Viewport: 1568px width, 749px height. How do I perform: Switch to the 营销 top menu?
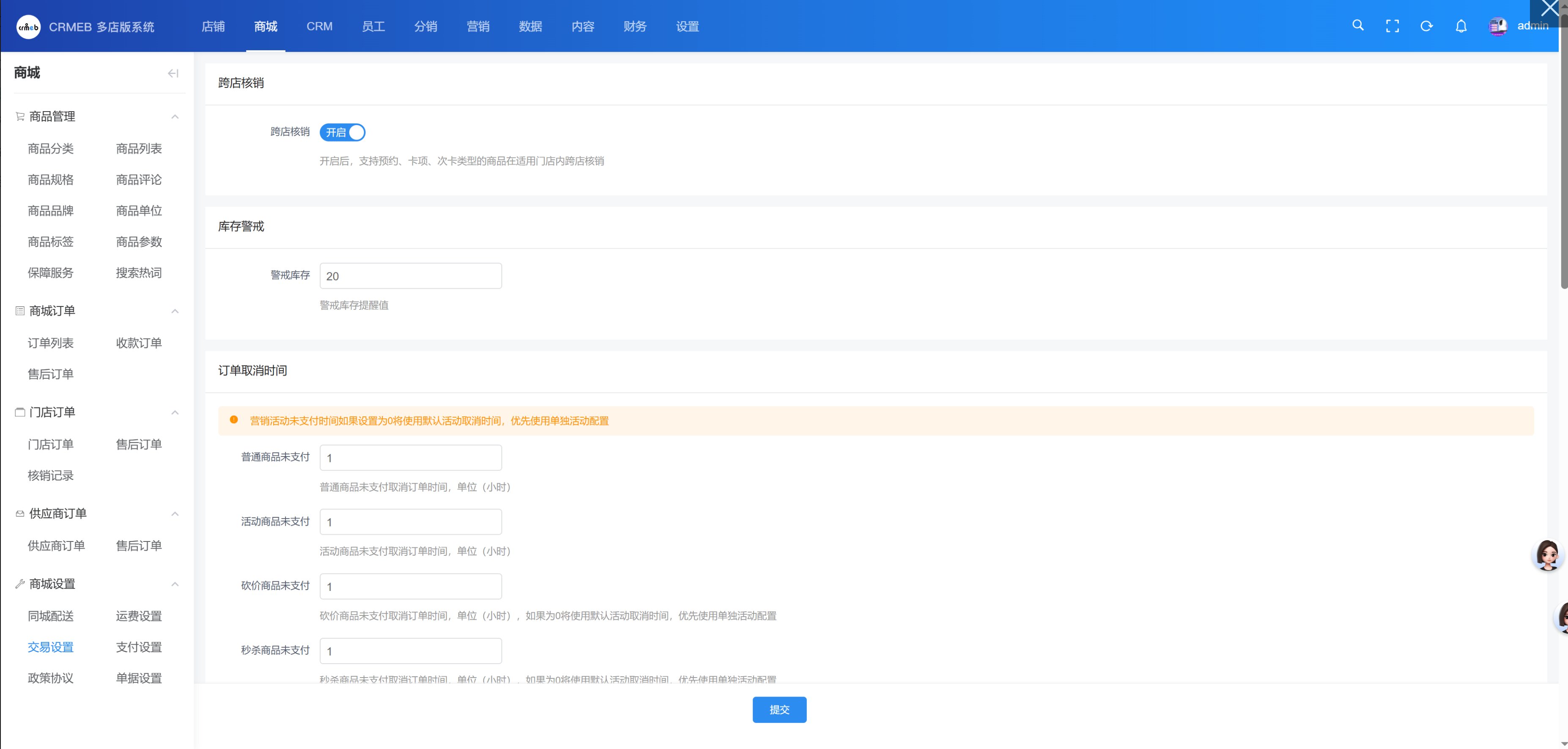click(x=478, y=26)
